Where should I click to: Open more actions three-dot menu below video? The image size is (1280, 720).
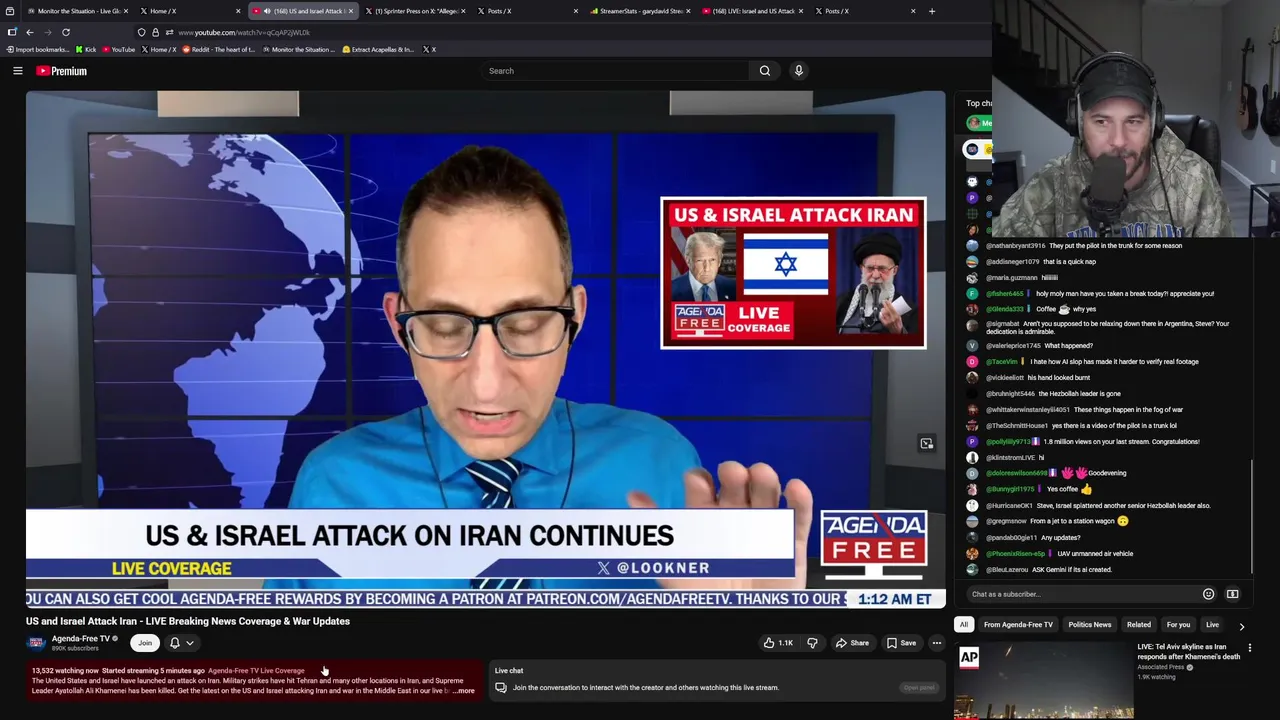click(x=936, y=643)
